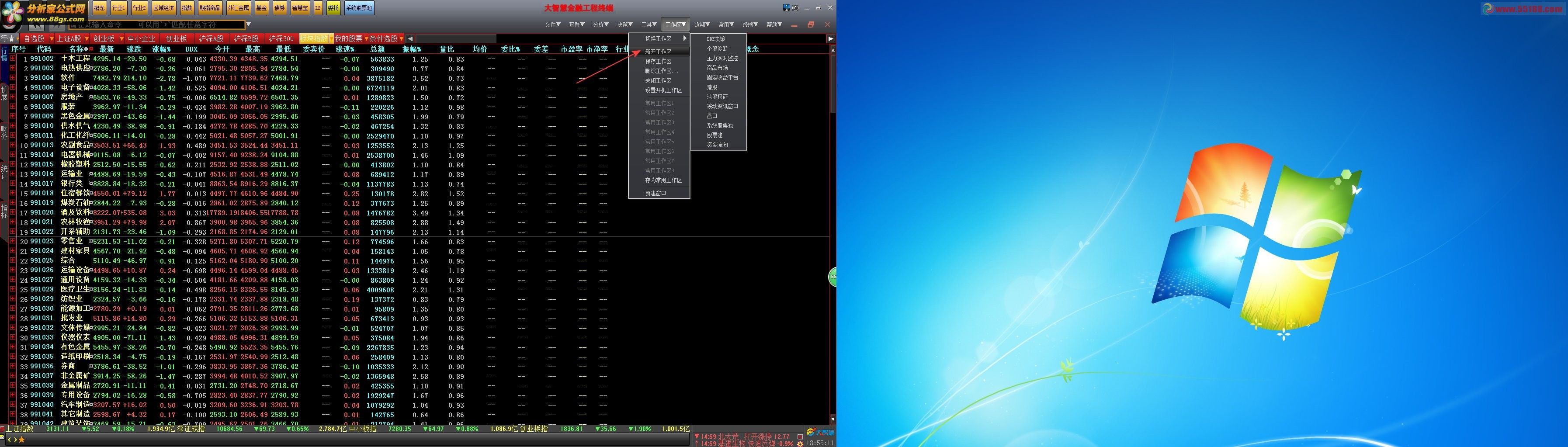
Task: Click the red plus icon beside 银行类 row
Action: pyautogui.click(x=12, y=184)
